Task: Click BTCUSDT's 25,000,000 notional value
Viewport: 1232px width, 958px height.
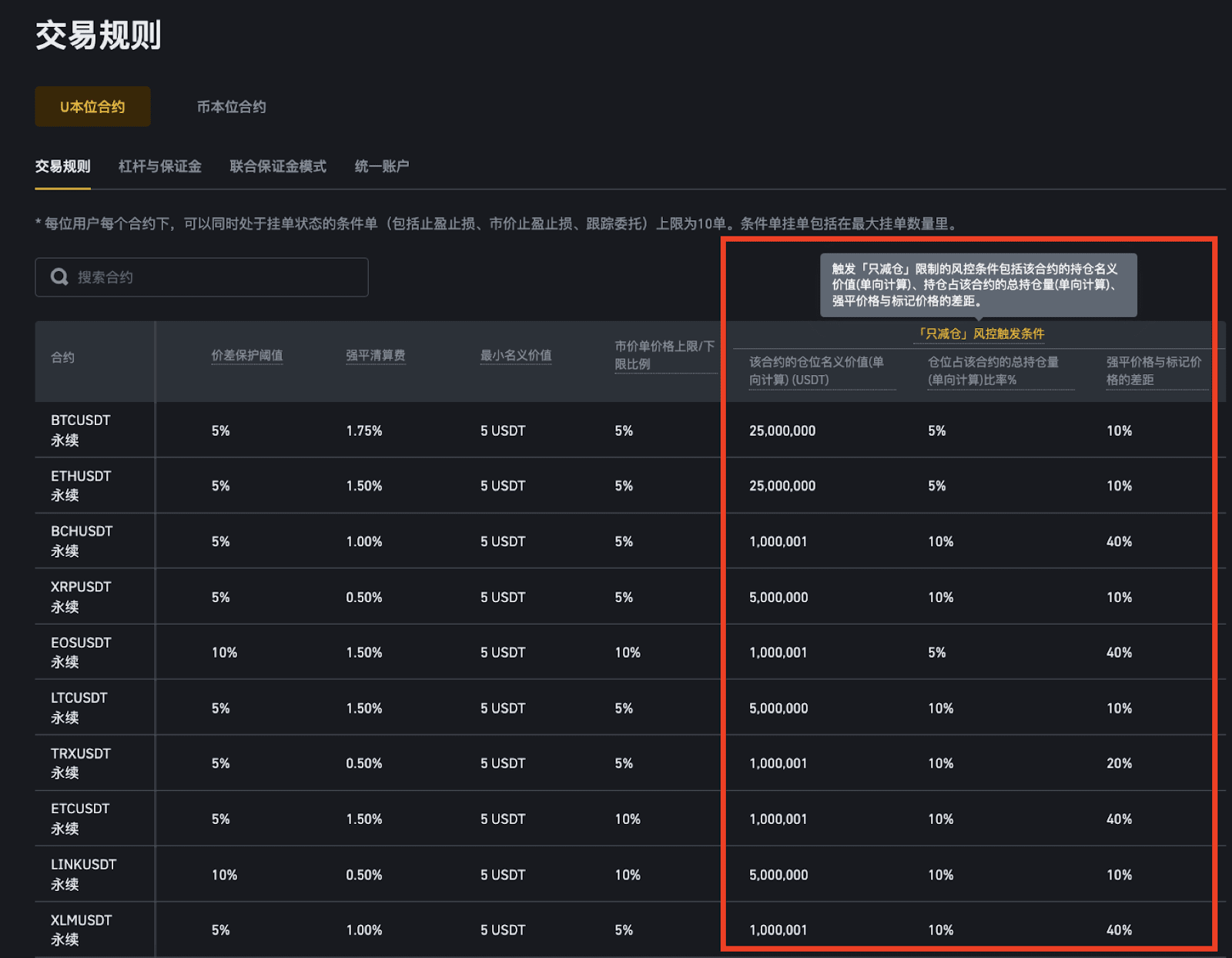Action: [782, 430]
